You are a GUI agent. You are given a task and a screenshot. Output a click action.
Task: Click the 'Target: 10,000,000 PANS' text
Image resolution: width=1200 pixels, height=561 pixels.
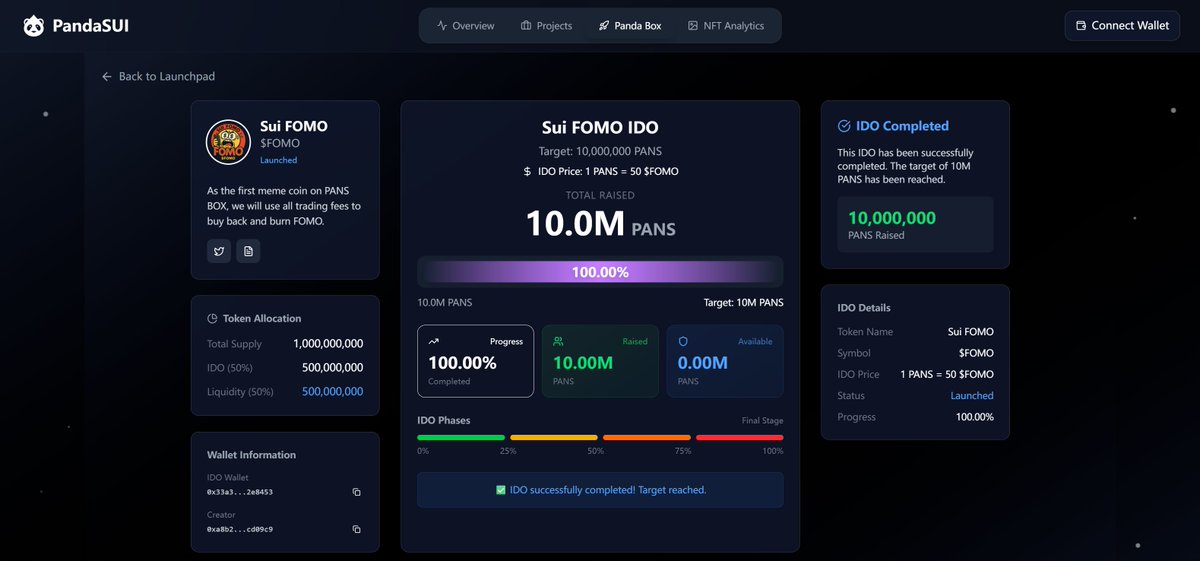coord(600,151)
